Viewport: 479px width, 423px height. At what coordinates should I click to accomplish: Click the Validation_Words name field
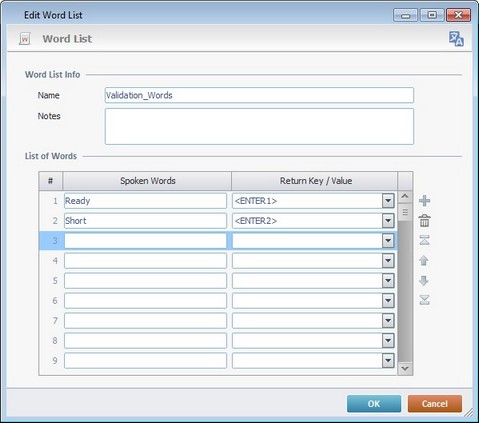point(259,95)
